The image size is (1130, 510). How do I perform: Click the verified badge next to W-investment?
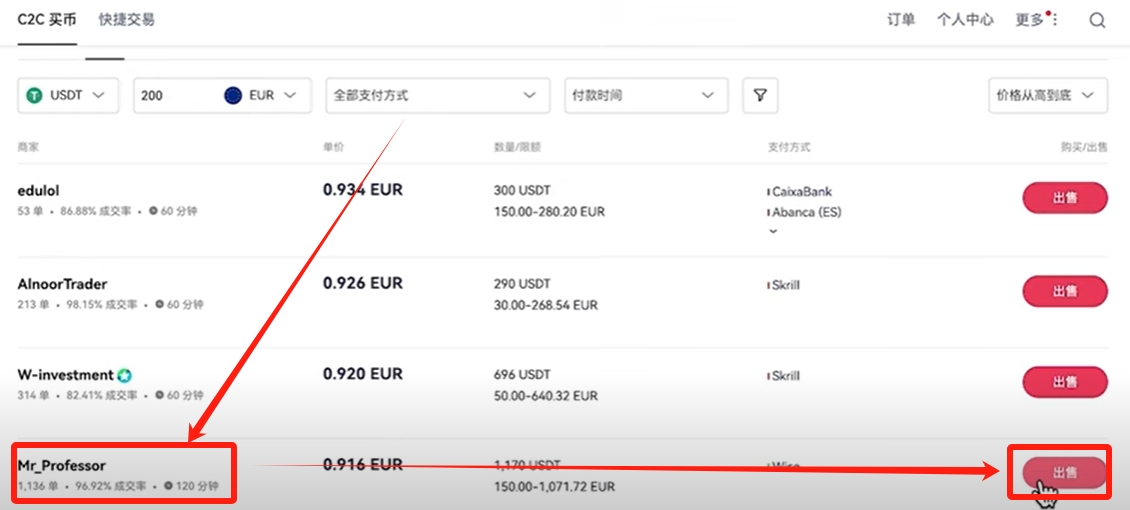124,375
